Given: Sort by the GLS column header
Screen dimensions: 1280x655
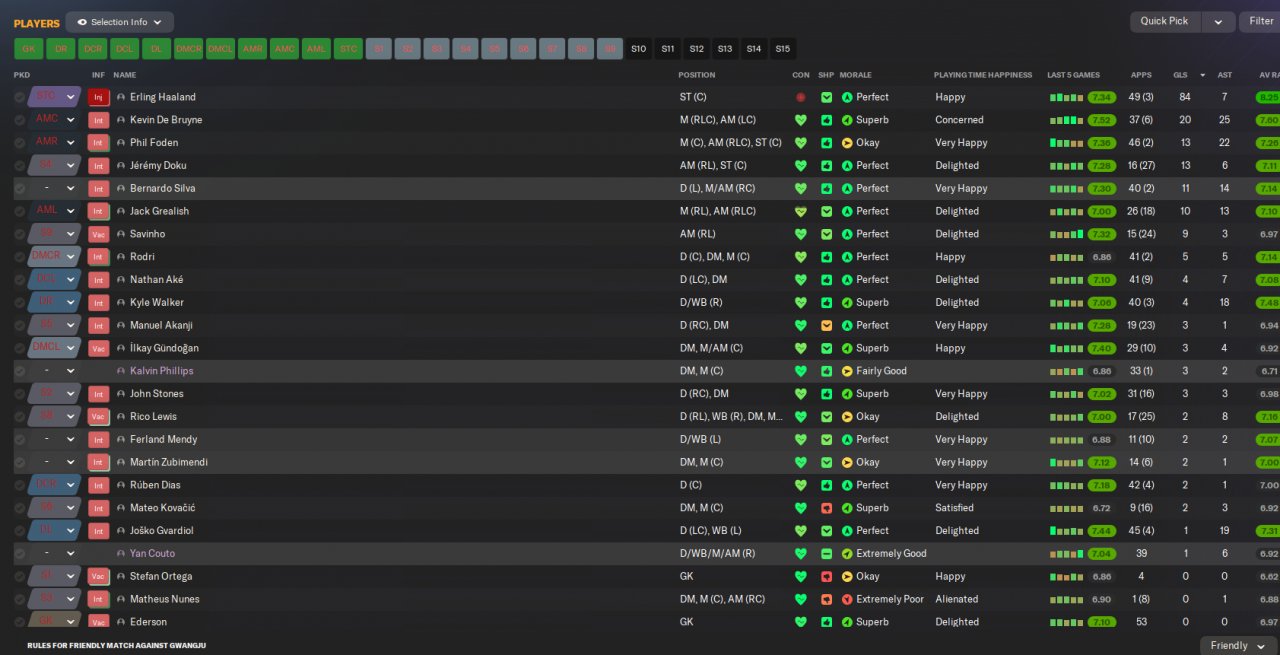Looking at the screenshot, I should click(1180, 75).
